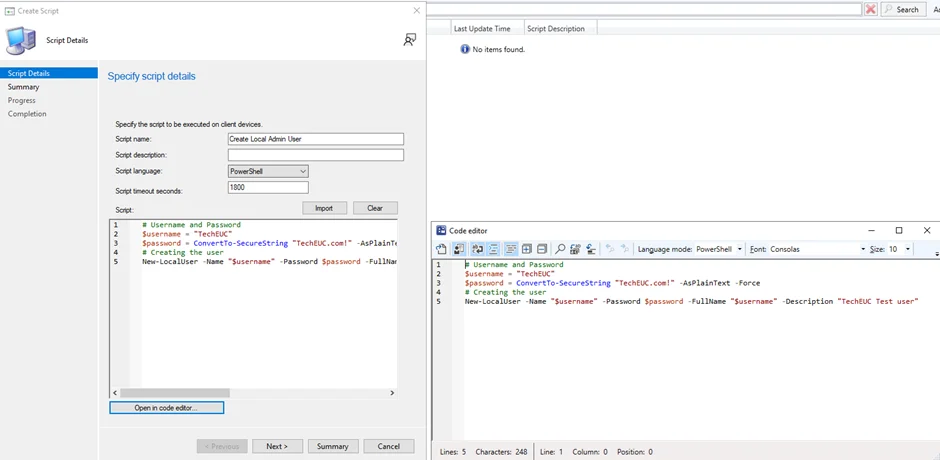
Task: Select Script Details wizard step
Action: pos(49,73)
